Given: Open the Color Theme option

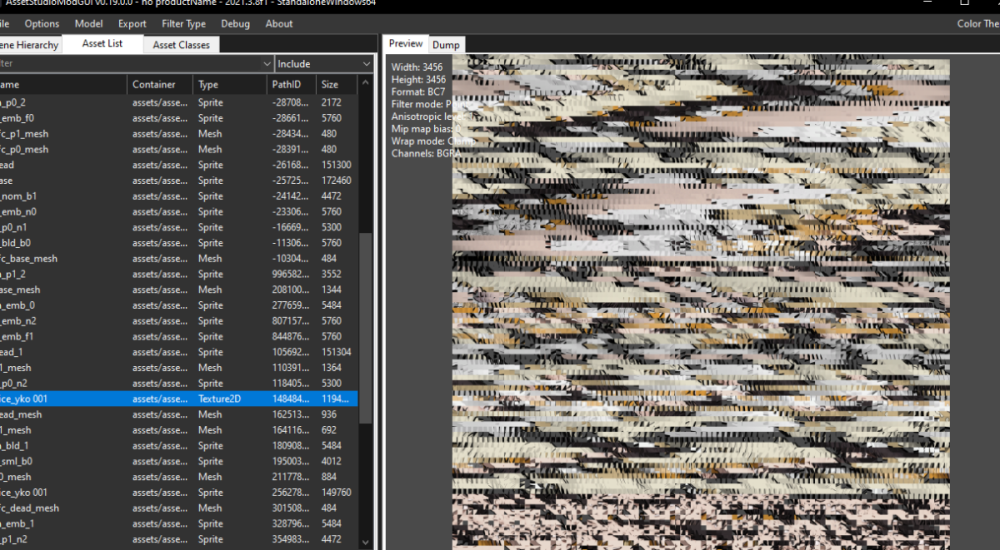Looking at the screenshot, I should click(978, 24).
